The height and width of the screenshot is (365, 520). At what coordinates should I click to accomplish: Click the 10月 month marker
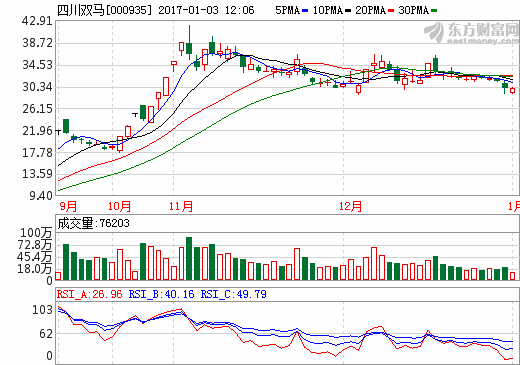(x=119, y=206)
